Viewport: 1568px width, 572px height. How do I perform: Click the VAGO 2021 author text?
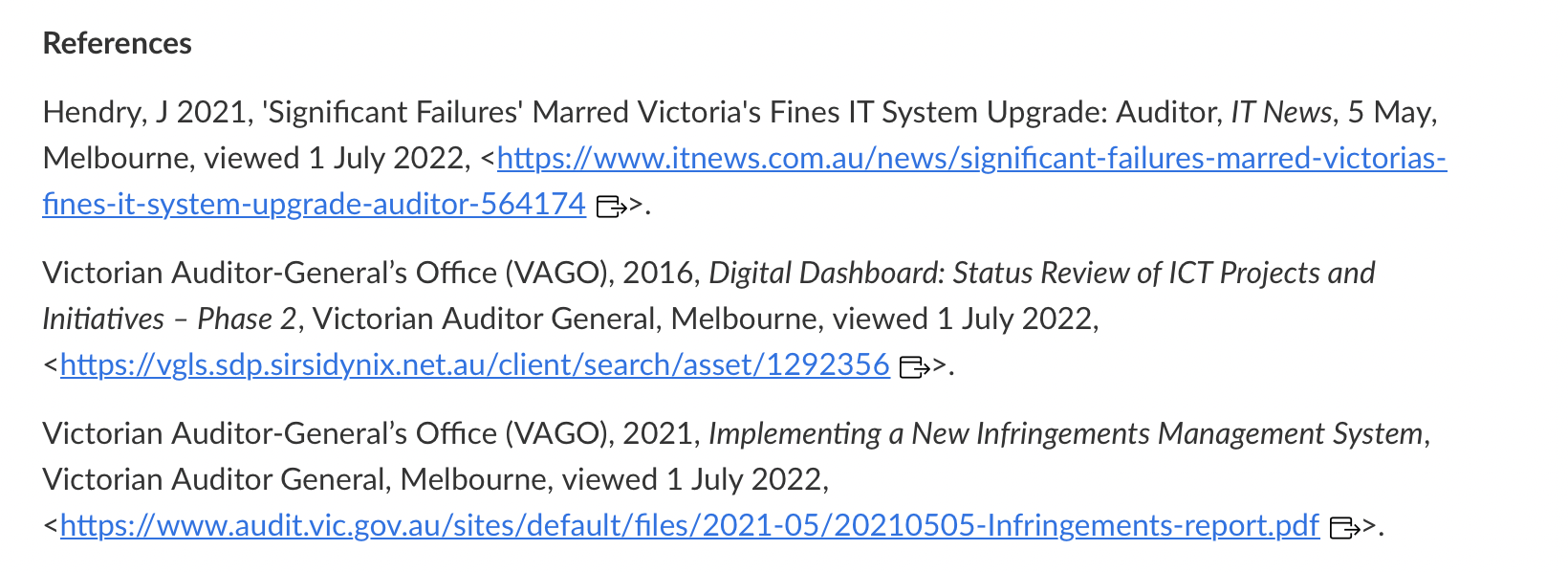pyautogui.click(x=371, y=434)
